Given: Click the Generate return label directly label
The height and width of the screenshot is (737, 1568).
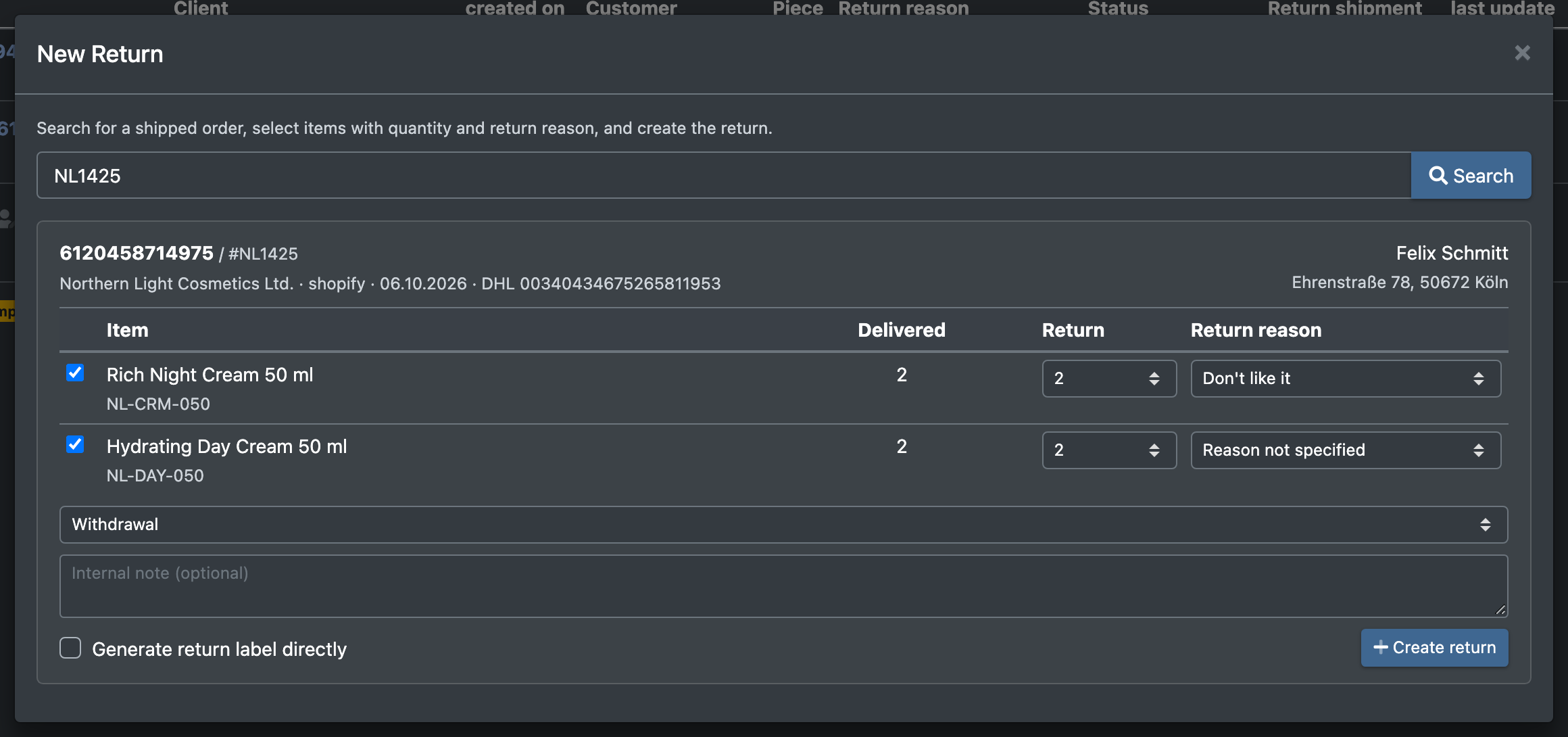Looking at the screenshot, I should pyautogui.click(x=219, y=649).
